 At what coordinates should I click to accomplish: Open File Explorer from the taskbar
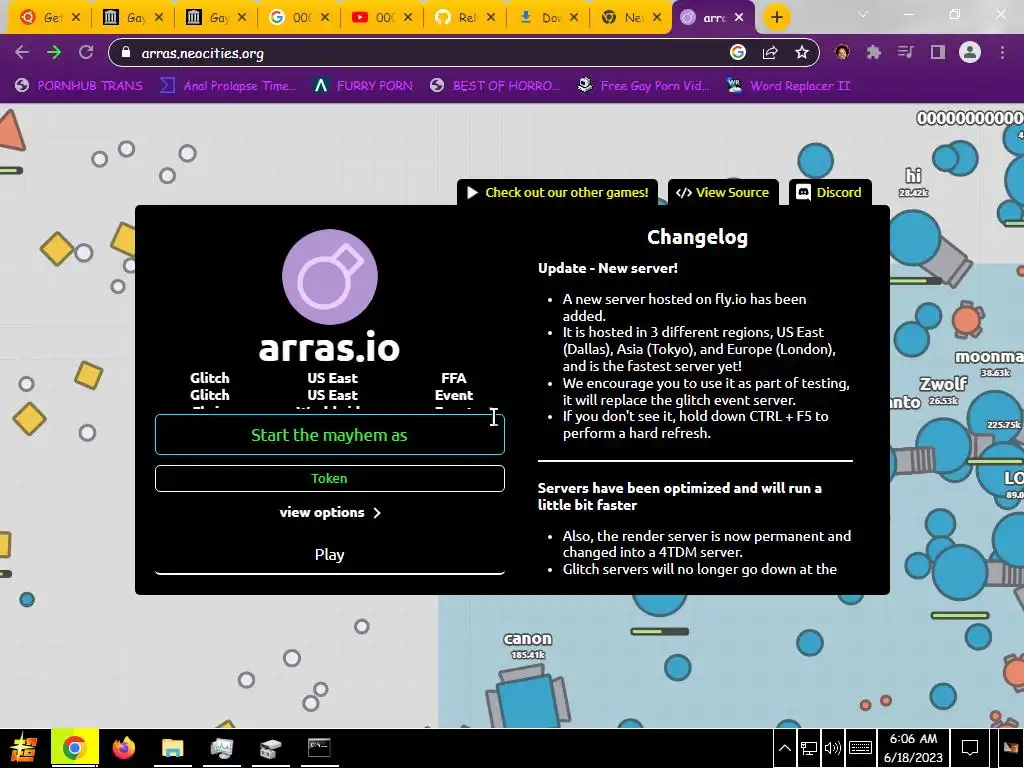click(x=172, y=748)
